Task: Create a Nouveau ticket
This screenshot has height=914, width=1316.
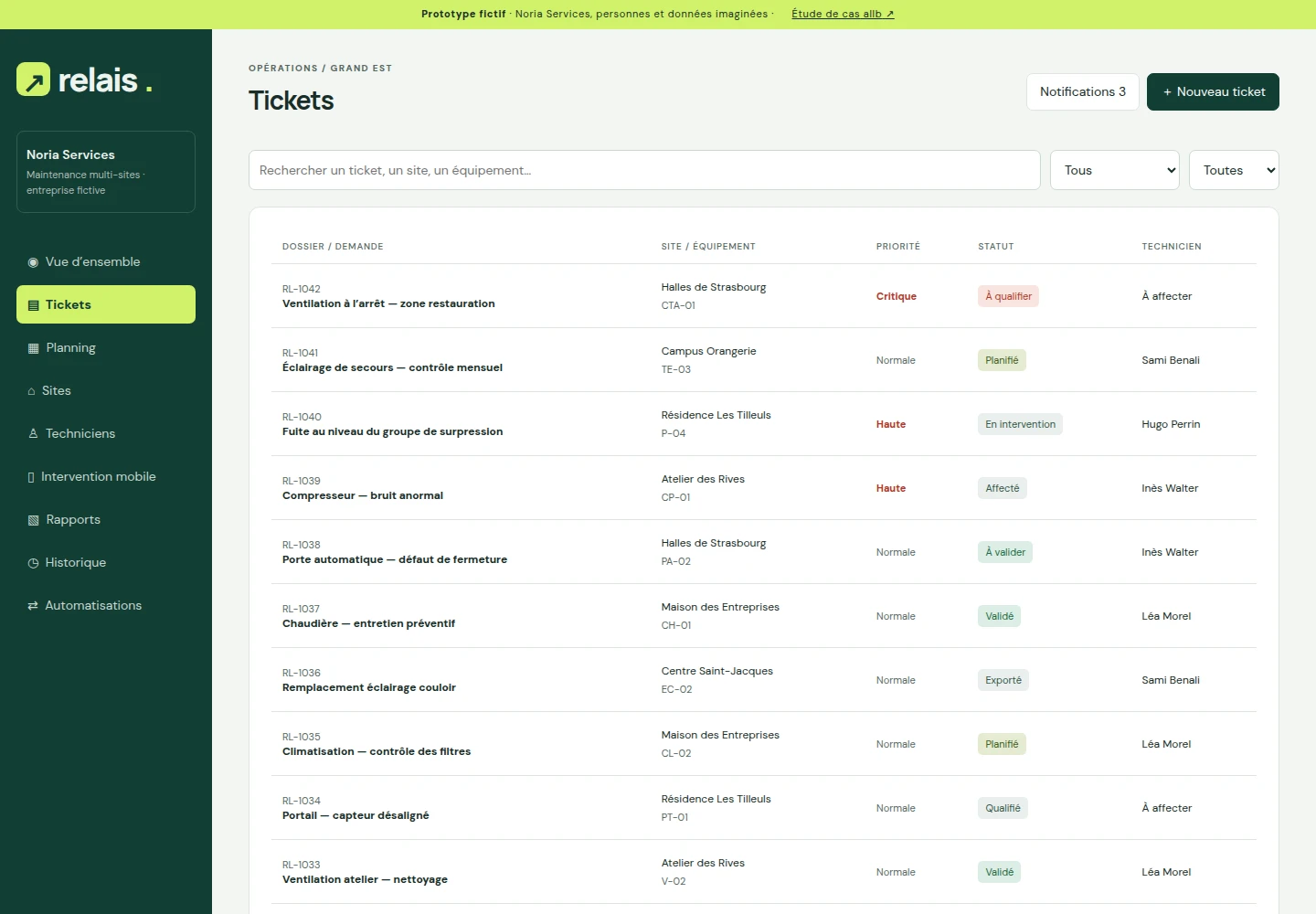Action: (x=1213, y=91)
